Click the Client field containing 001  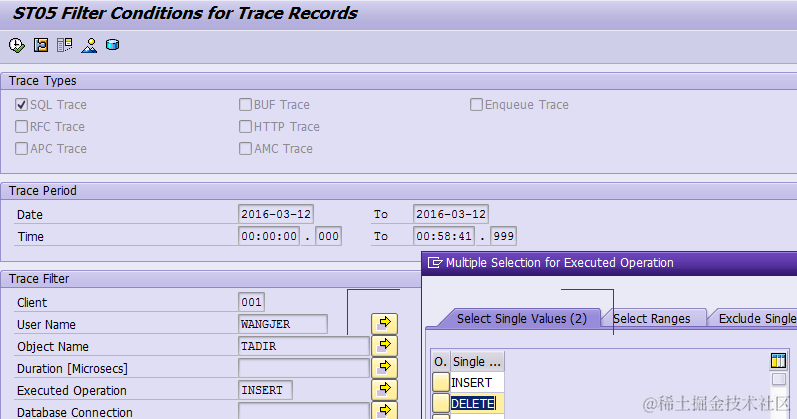(x=251, y=302)
